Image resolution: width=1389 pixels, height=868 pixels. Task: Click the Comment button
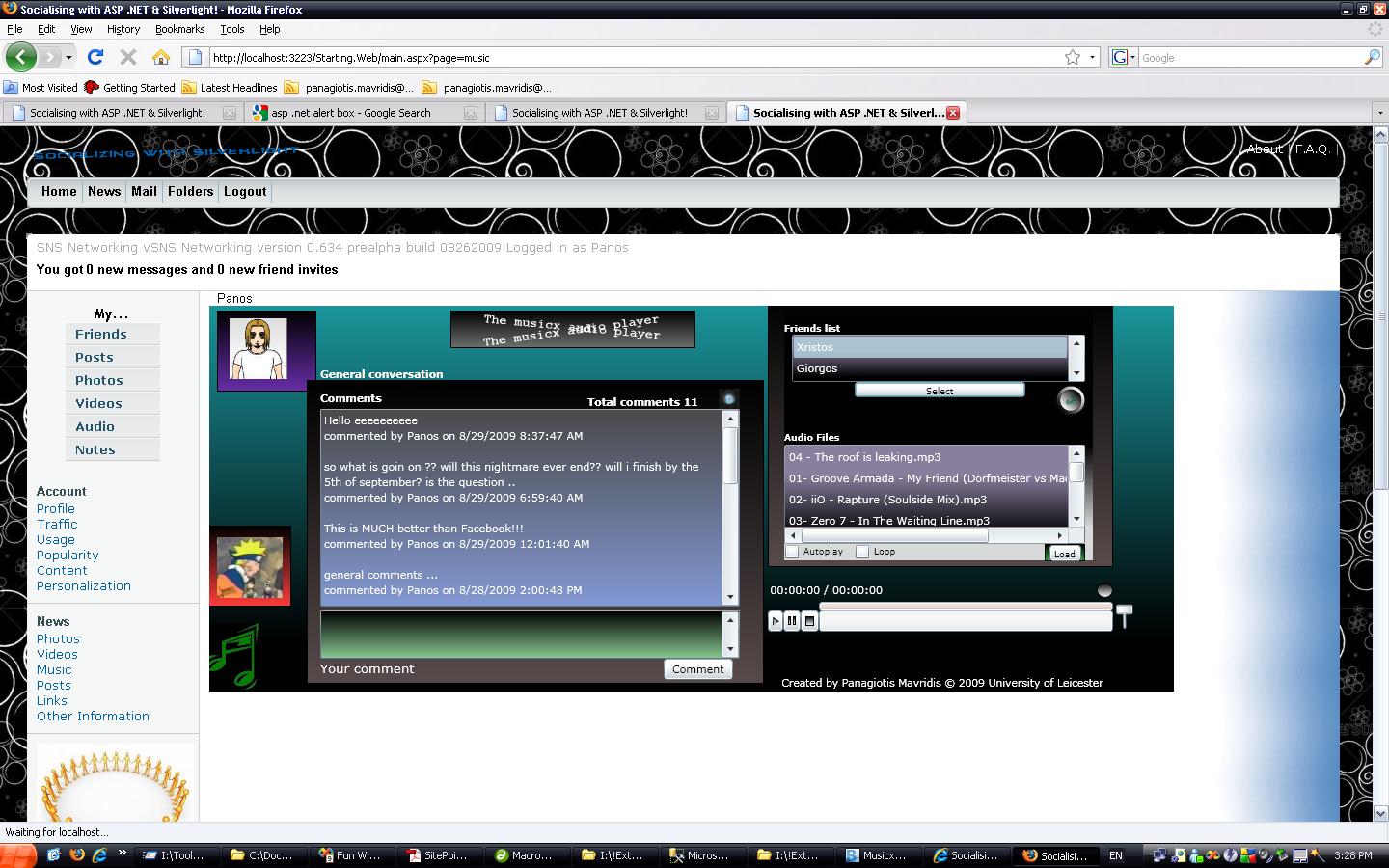pos(698,669)
